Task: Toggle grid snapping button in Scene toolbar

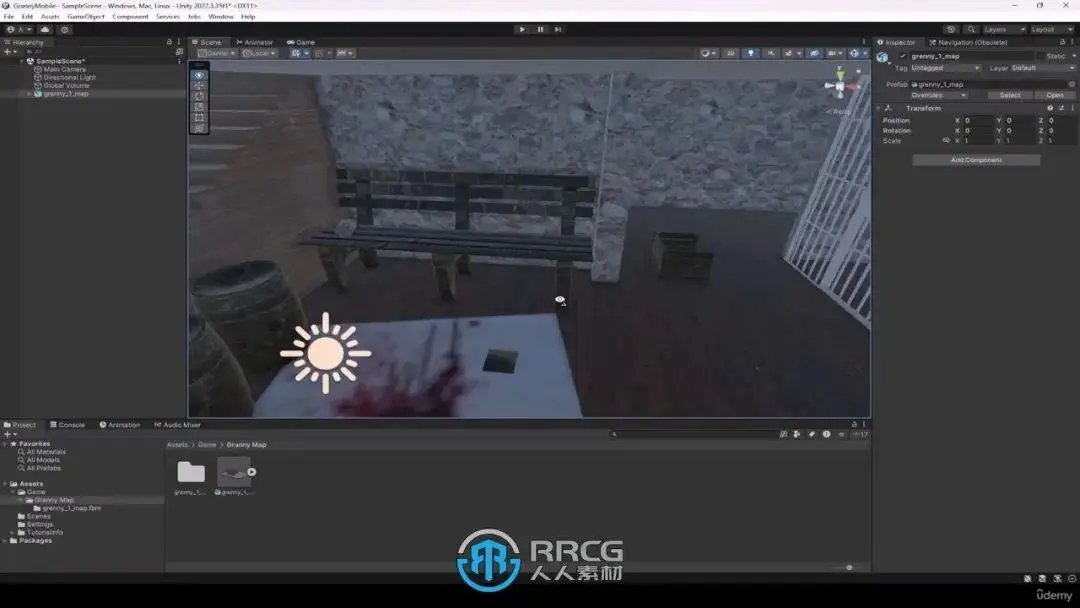Action: tap(295, 53)
